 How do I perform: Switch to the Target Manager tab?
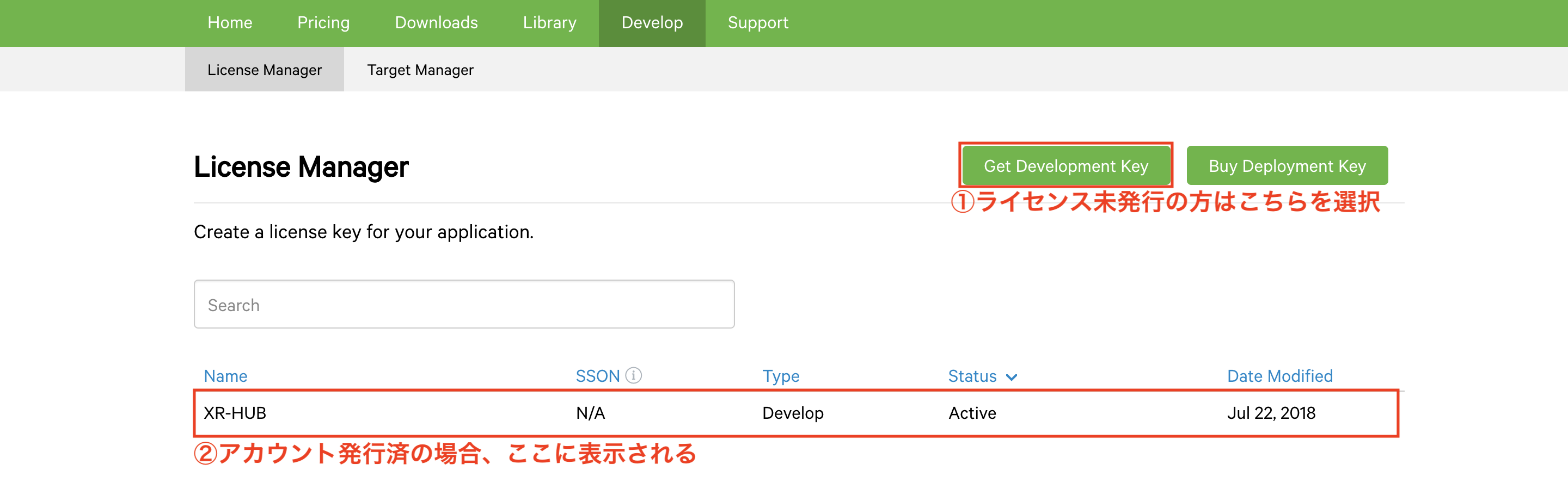tap(420, 70)
